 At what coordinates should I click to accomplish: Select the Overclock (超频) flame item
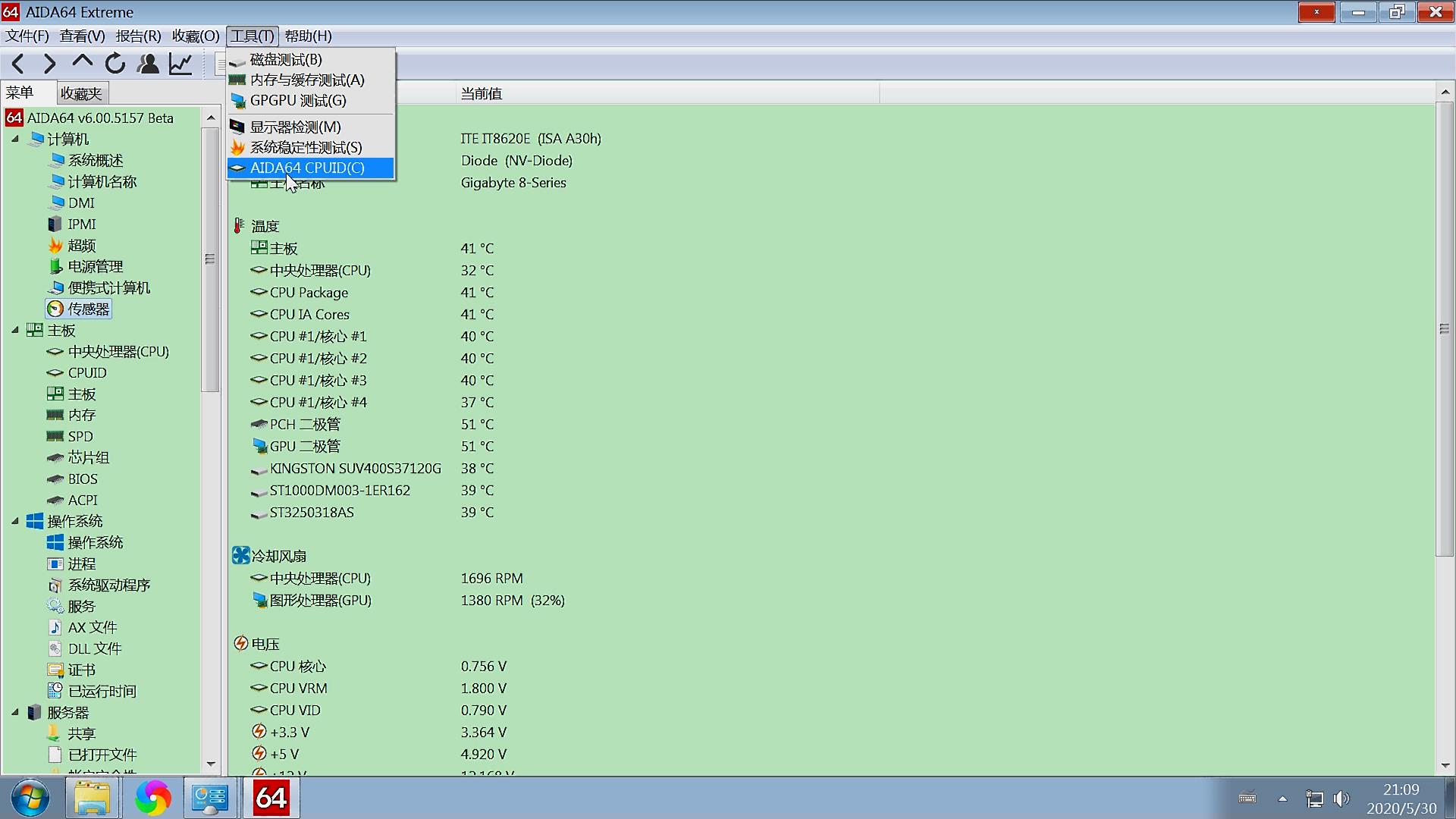[81, 246]
